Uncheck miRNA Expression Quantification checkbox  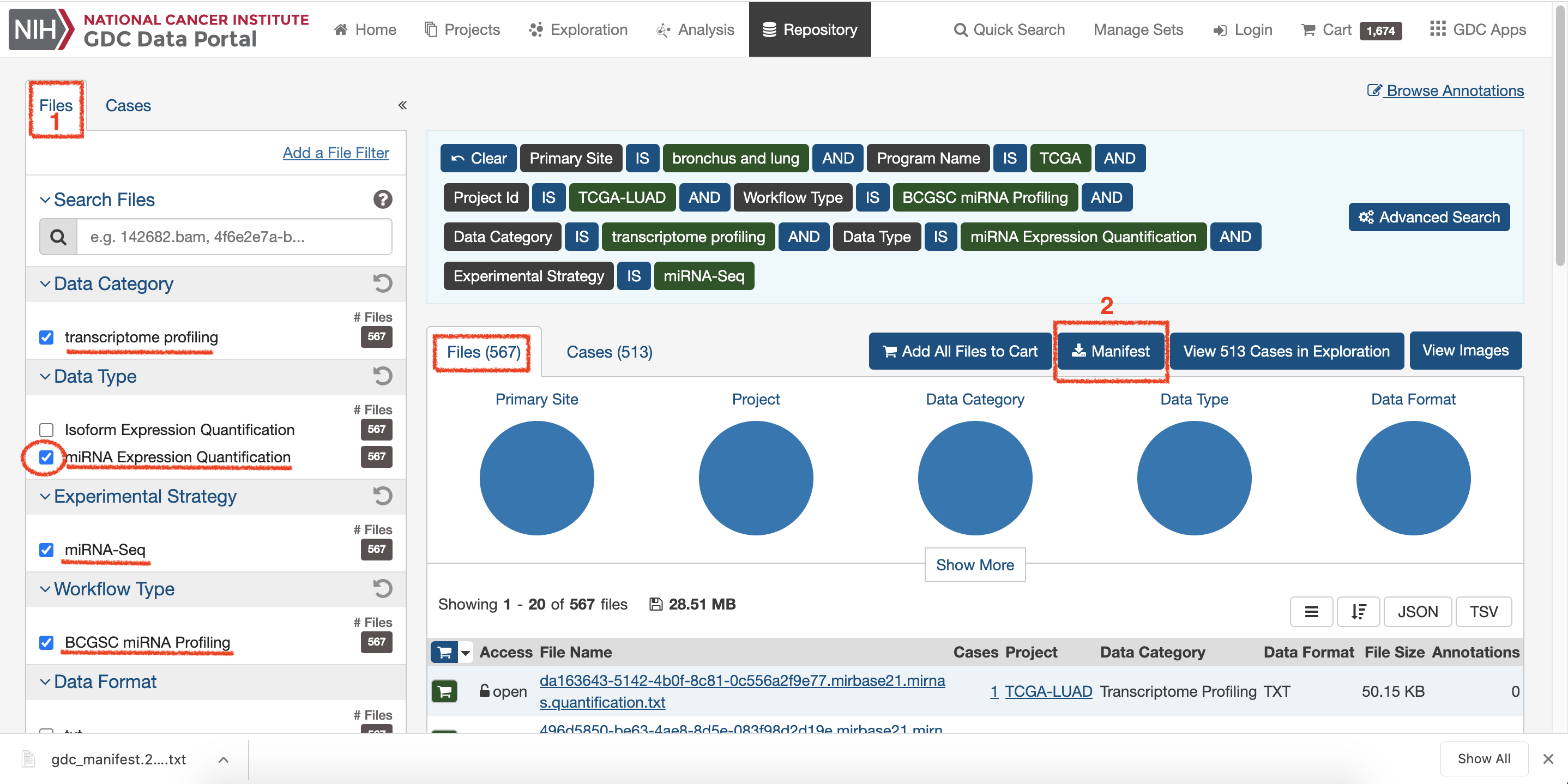46,456
